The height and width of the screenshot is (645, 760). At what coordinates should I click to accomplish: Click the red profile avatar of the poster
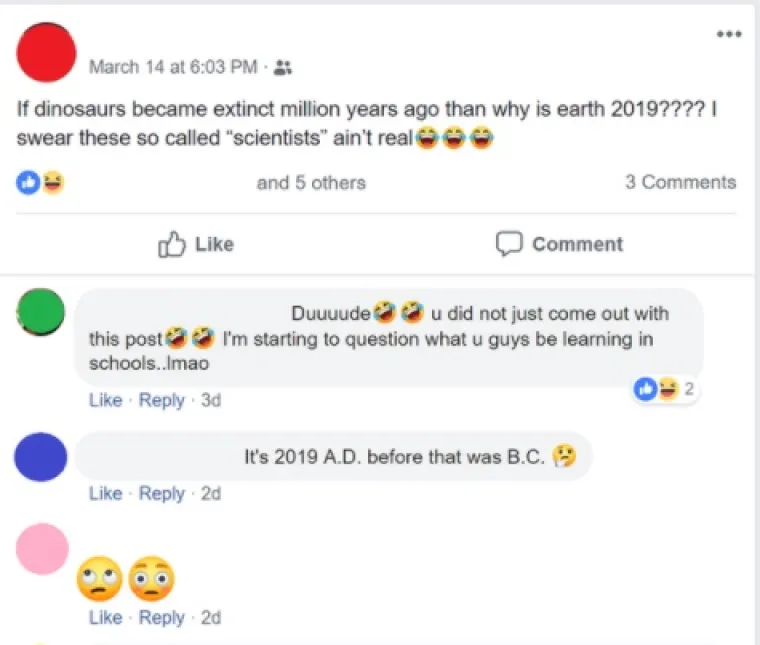(x=47, y=53)
